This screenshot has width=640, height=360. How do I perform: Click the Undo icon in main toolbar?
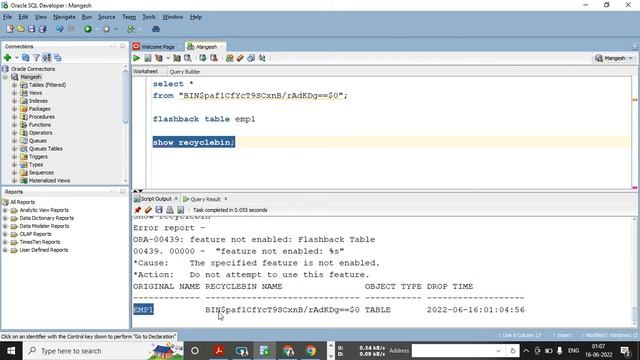pos(60,29)
